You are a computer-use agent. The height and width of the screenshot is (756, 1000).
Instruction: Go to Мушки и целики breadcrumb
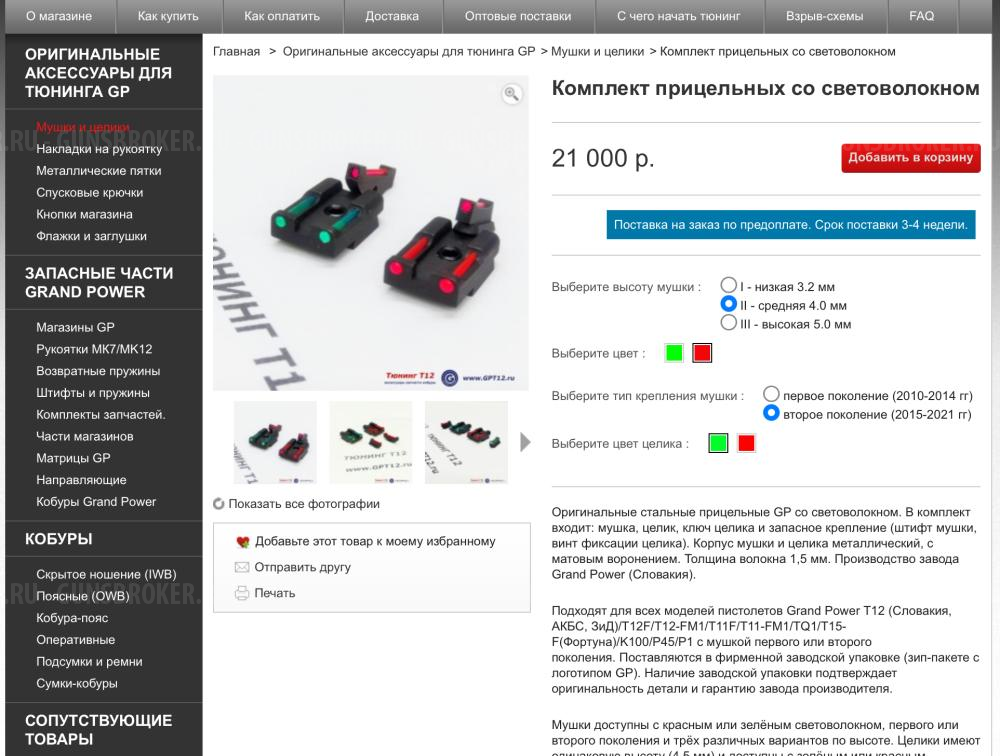[x=598, y=52]
